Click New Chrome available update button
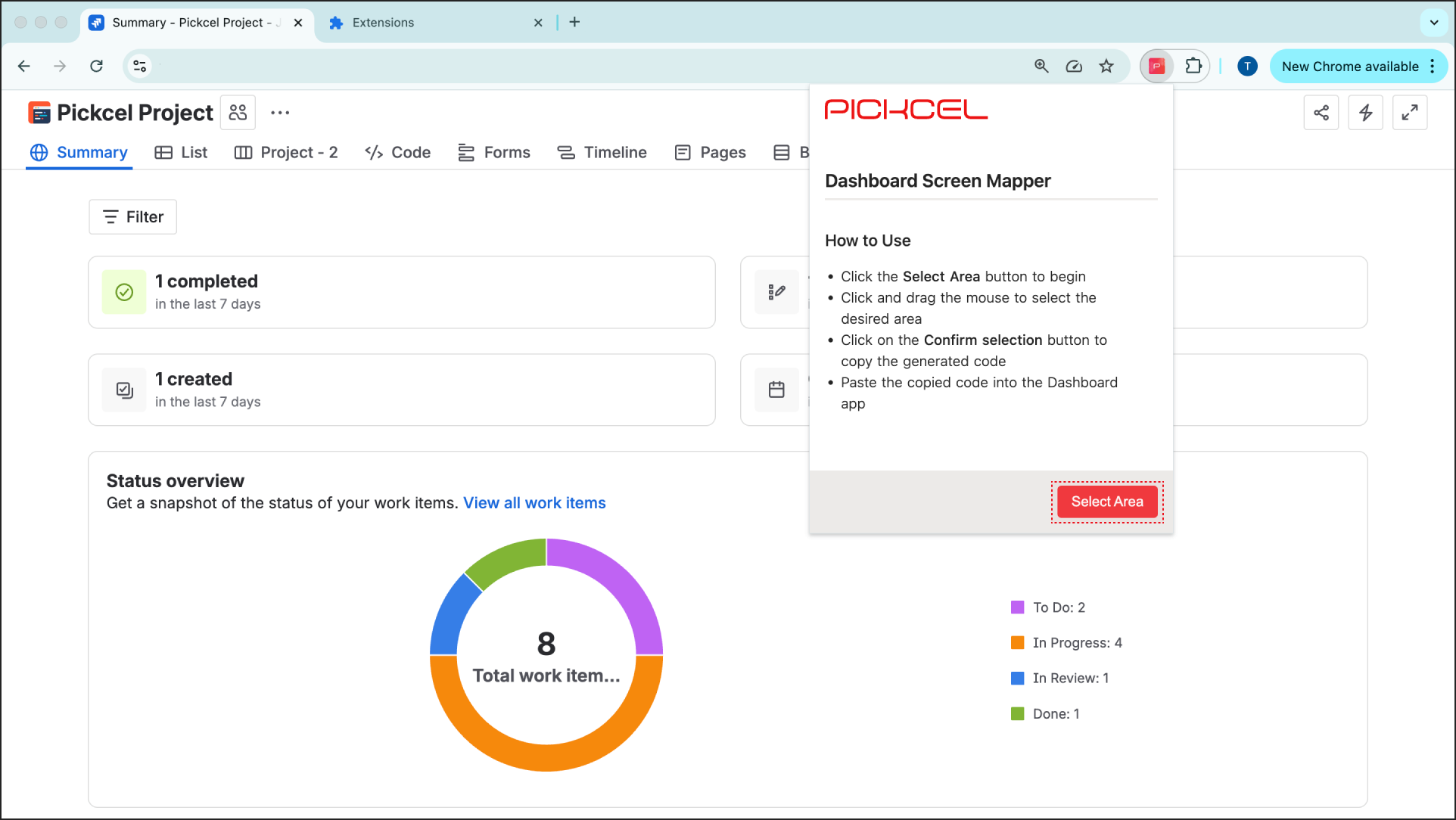The image size is (1456, 820). 1349,67
